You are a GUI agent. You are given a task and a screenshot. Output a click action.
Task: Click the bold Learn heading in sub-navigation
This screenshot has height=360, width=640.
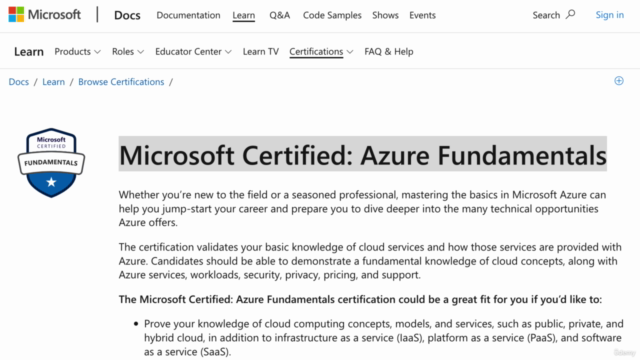[29, 52]
